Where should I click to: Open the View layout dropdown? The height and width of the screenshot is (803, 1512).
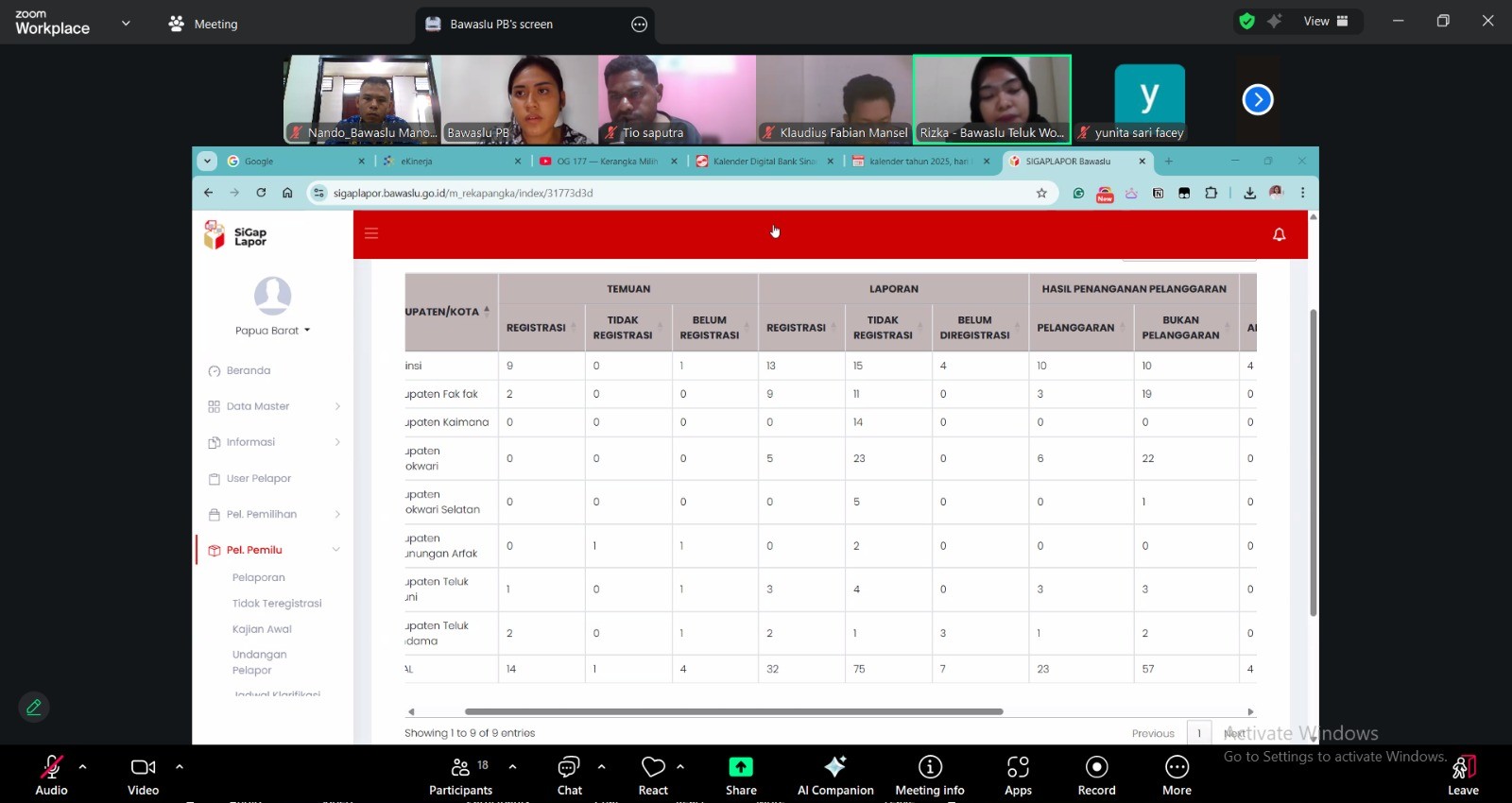click(1326, 22)
